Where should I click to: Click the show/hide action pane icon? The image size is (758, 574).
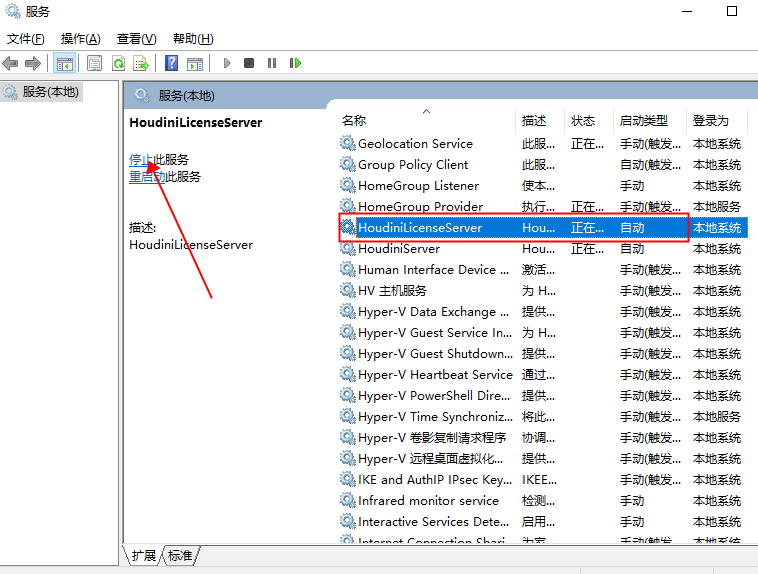(195, 63)
